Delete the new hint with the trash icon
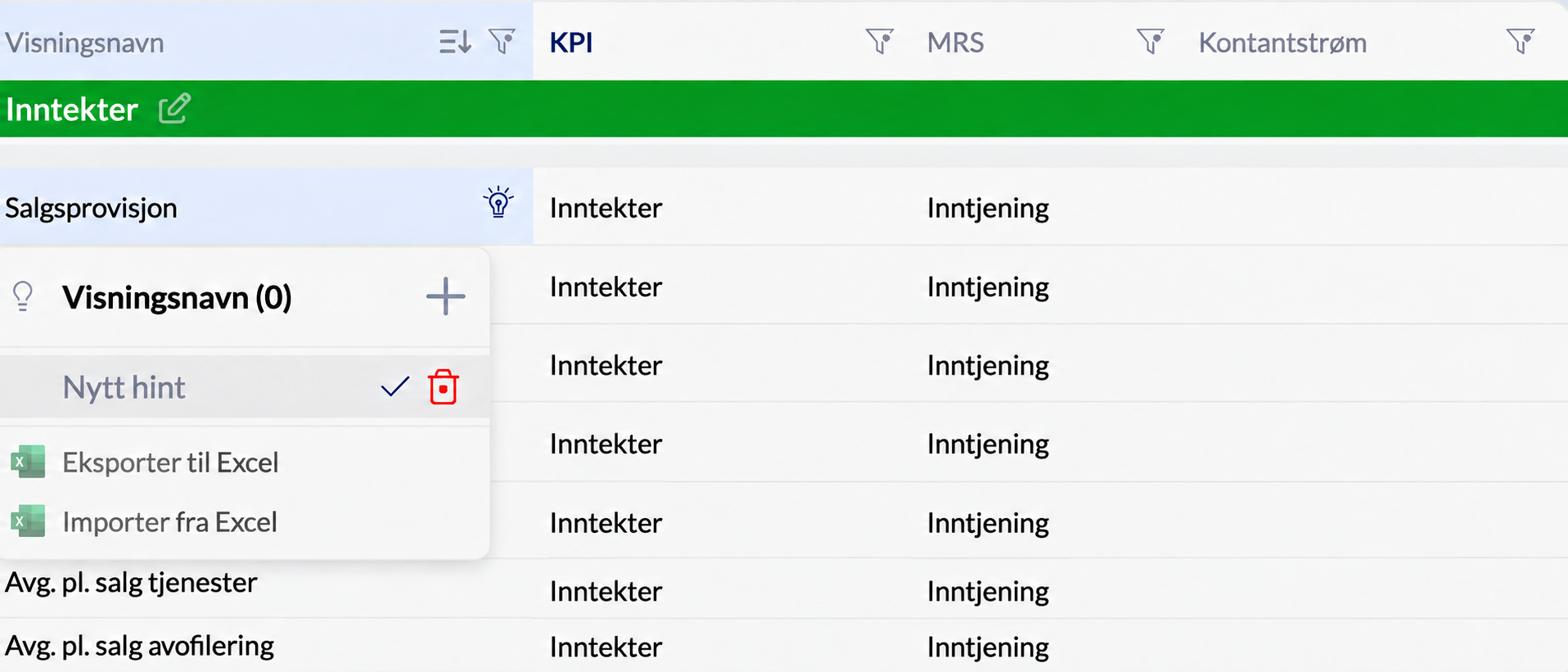 pos(444,386)
